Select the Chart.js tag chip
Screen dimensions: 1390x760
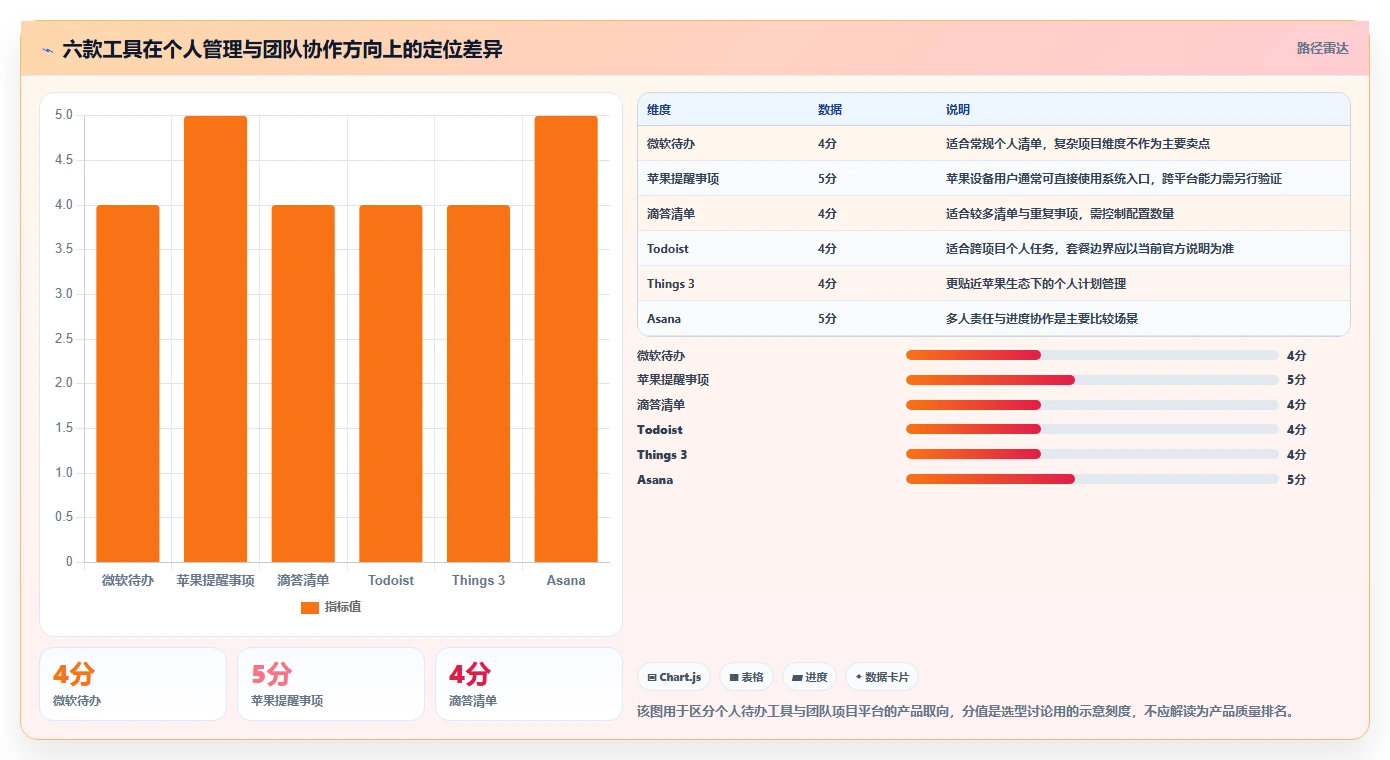point(674,677)
